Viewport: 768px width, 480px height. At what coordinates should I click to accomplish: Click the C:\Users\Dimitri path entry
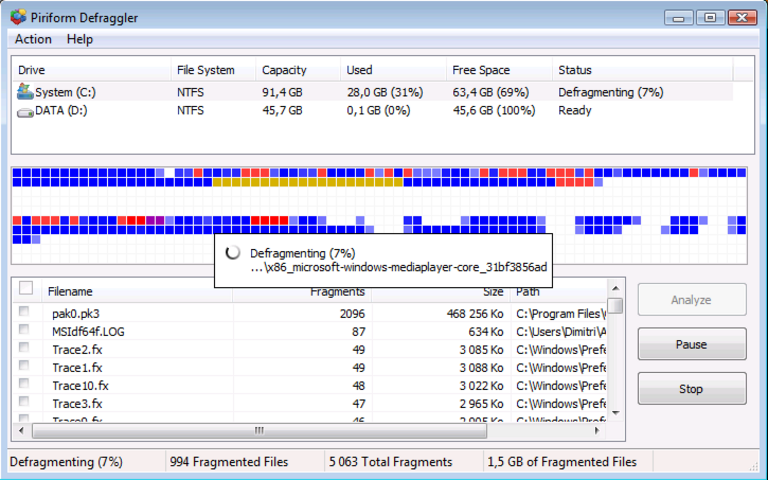pyautogui.click(x=561, y=332)
